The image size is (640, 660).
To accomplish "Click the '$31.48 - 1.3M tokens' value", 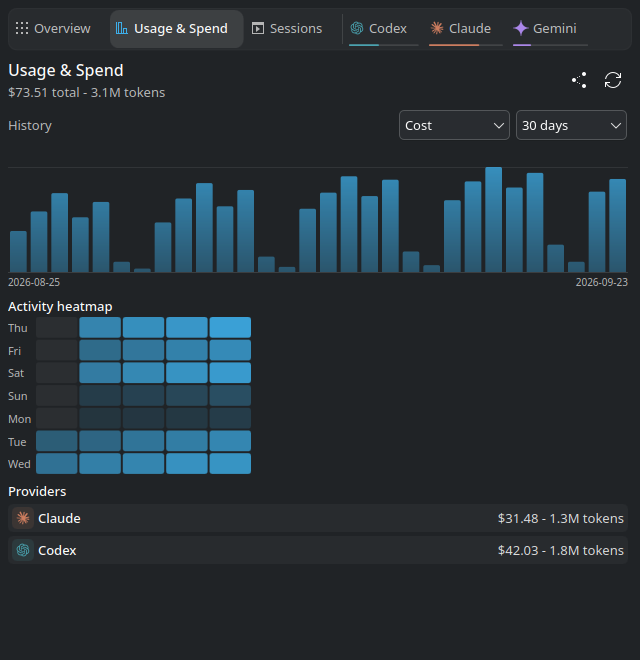I will [x=560, y=518].
